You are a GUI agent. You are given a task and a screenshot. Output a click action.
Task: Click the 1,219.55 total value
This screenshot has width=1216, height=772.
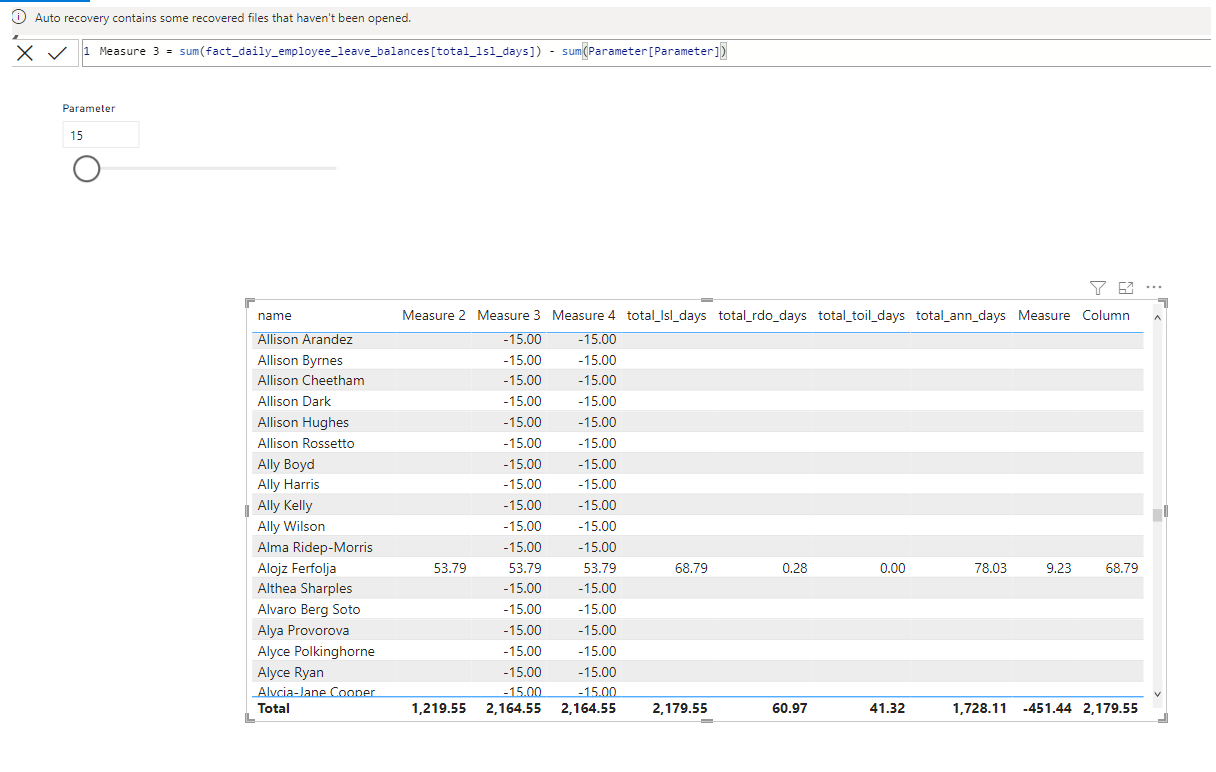pyautogui.click(x=438, y=708)
